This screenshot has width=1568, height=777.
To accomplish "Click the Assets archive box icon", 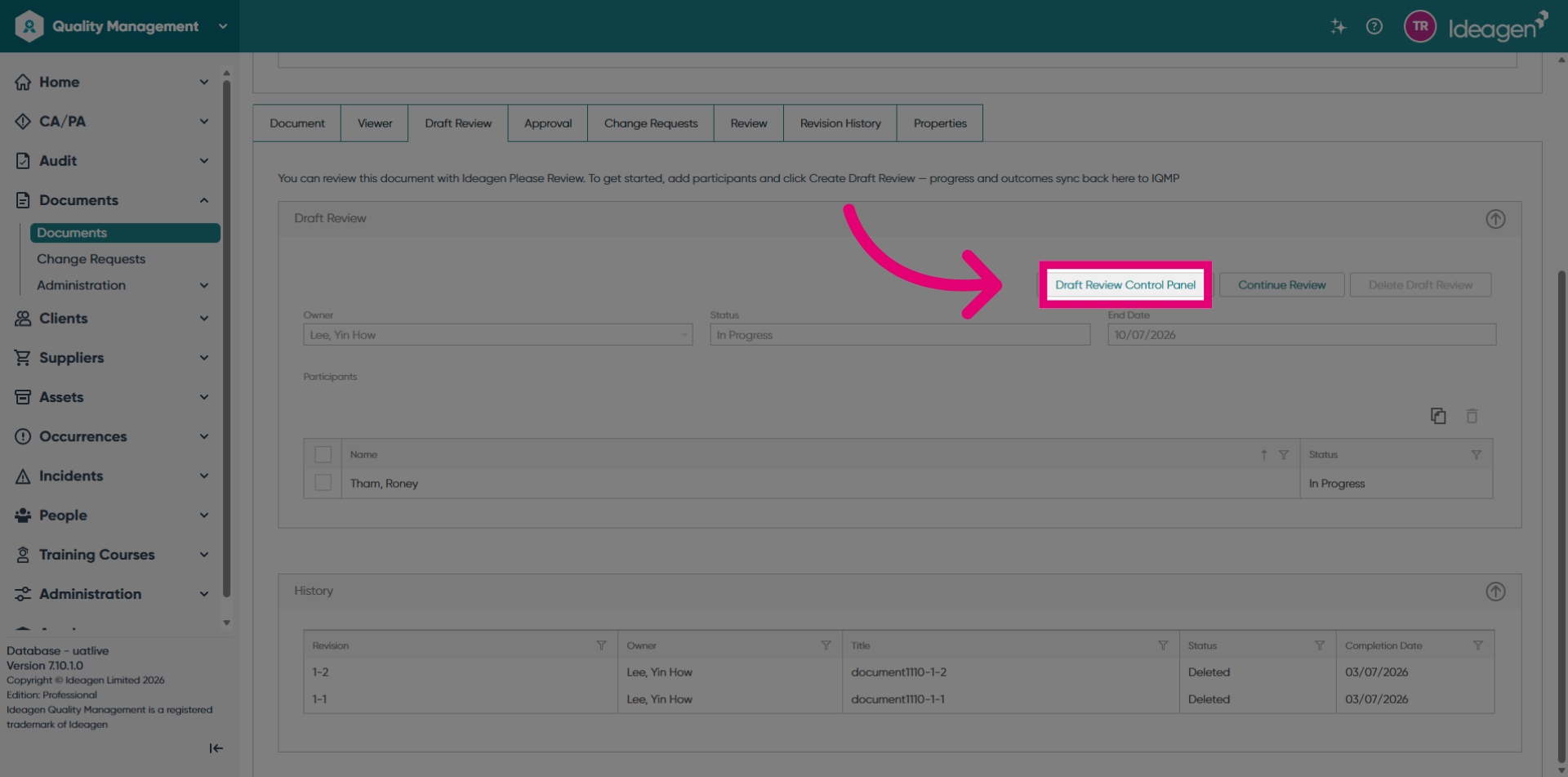I will coord(23,397).
